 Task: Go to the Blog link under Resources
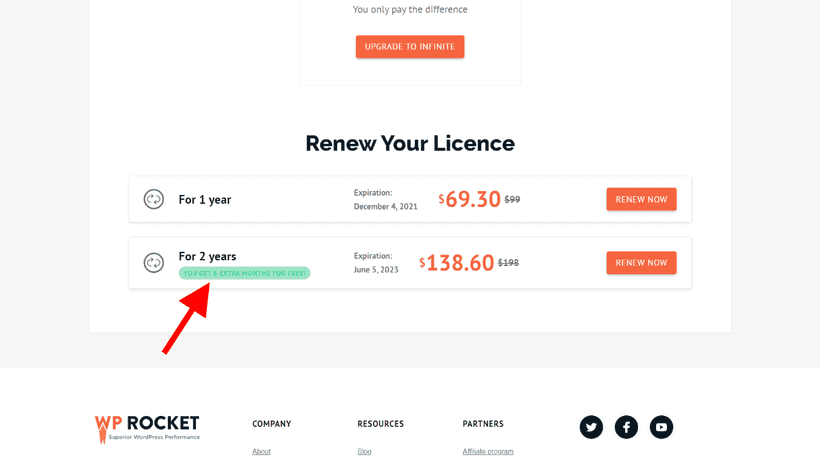pos(364,452)
